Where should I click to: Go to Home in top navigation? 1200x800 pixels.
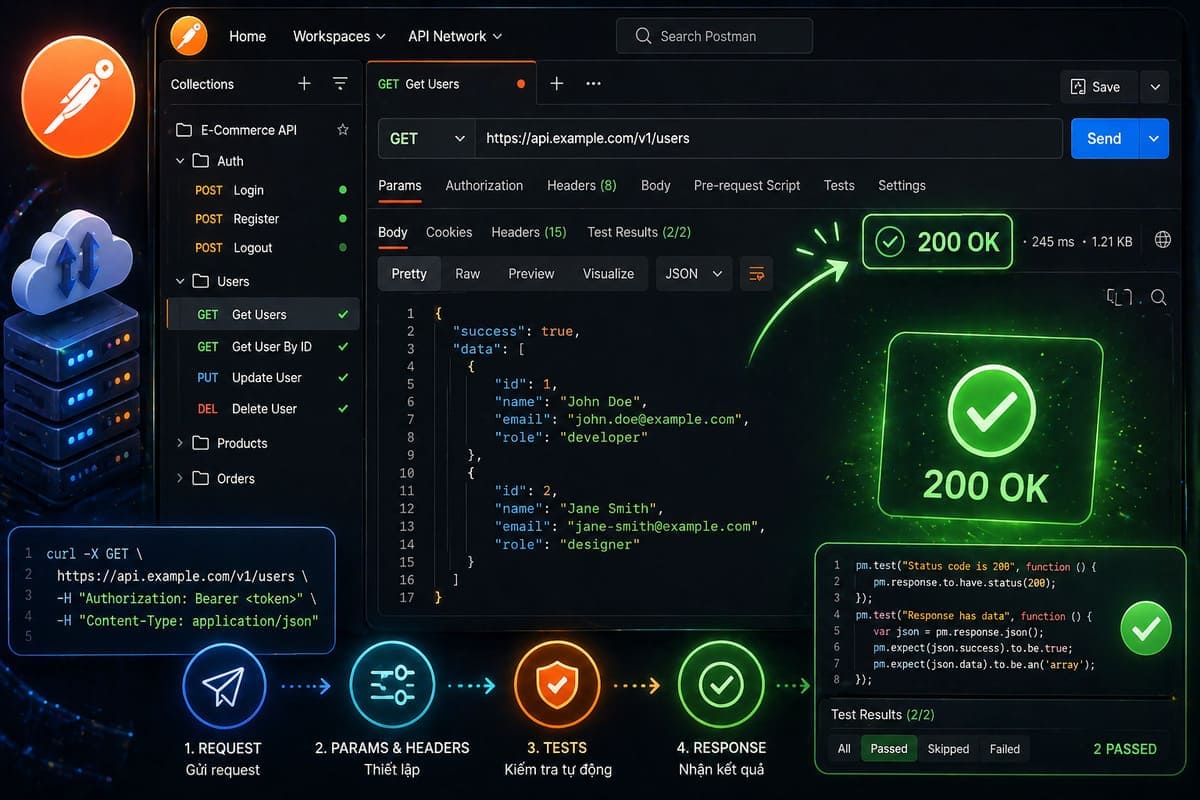pos(247,36)
